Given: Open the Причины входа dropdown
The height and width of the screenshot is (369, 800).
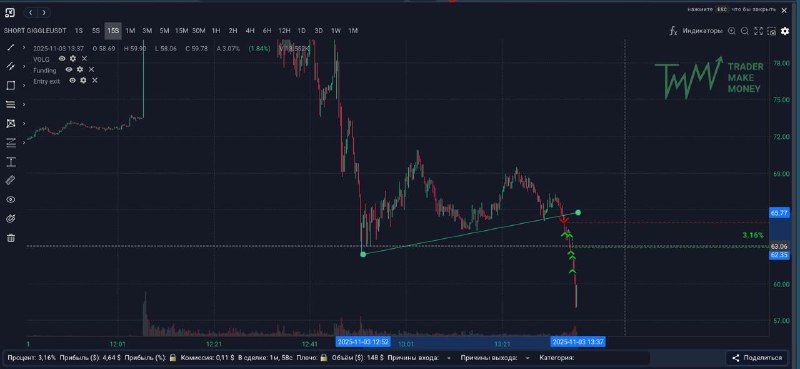Looking at the screenshot, I should click(x=449, y=358).
